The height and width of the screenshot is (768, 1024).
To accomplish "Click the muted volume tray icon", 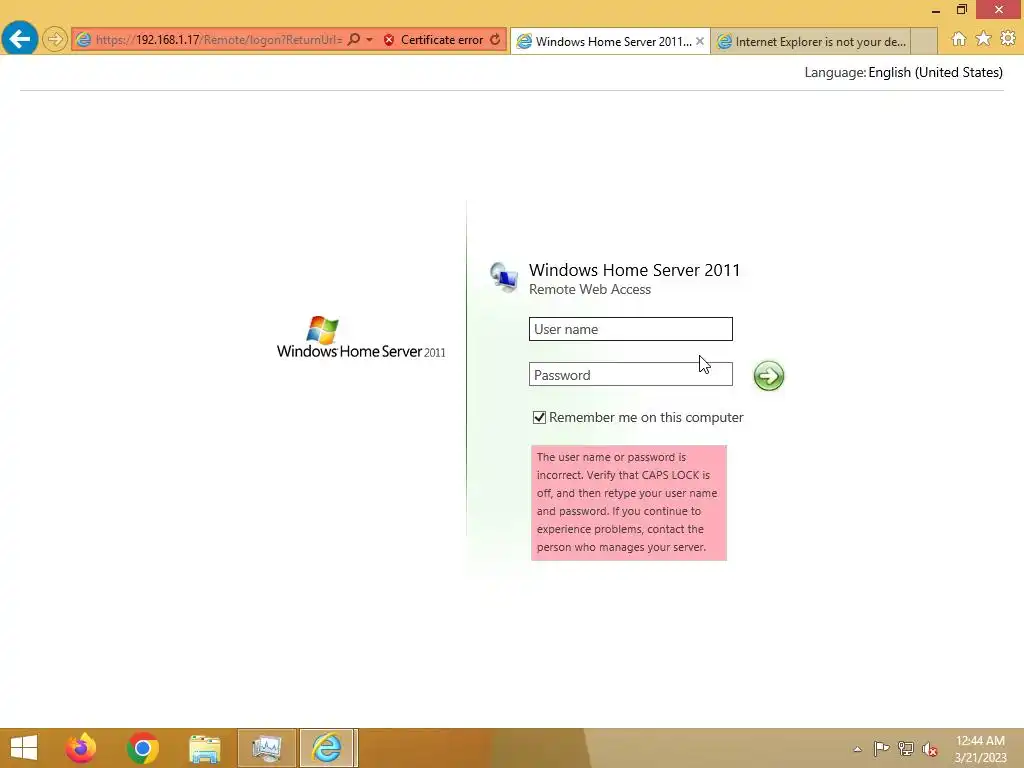I will (930, 749).
